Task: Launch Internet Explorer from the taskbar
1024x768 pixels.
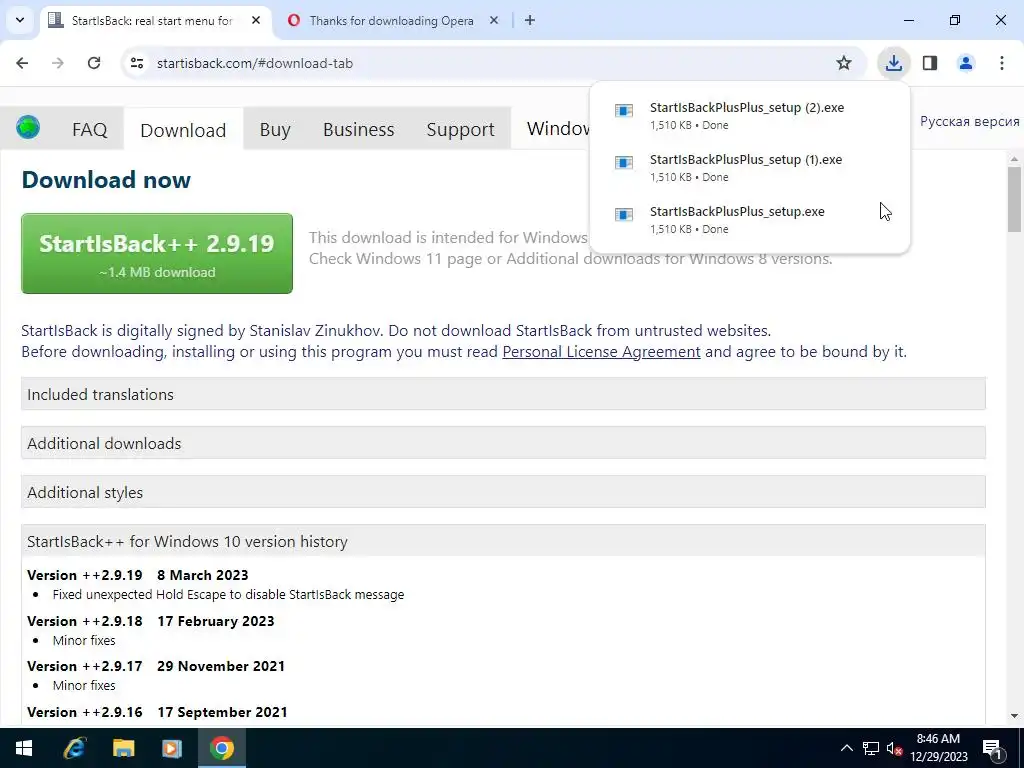Action: [x=74, y=748]
